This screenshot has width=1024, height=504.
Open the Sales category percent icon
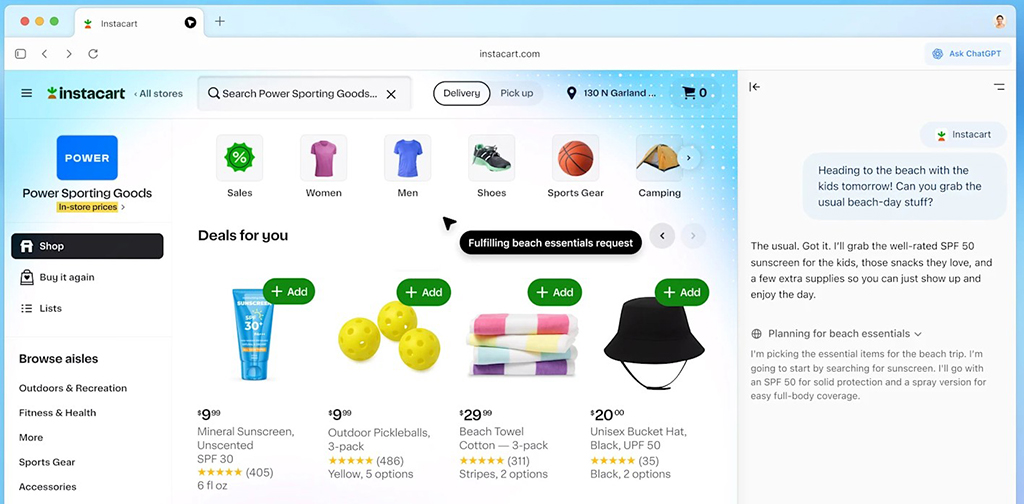[x=240, y=158]
